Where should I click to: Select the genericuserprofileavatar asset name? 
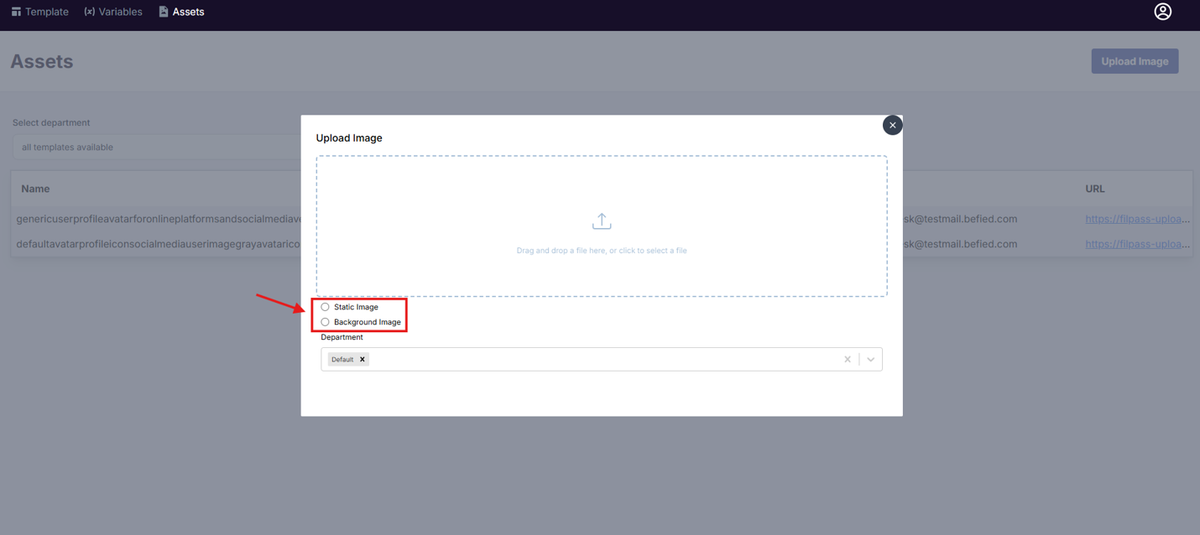[x=160, y=218]
